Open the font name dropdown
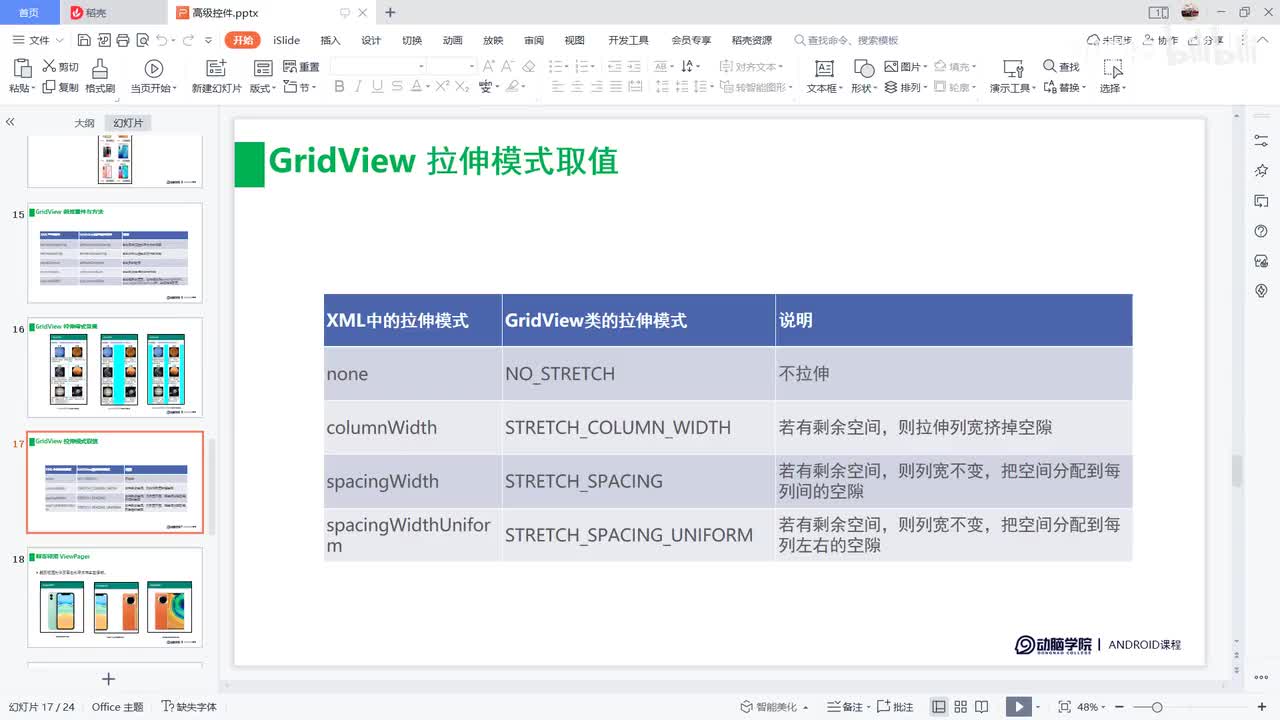Image resolution: width=1280 pixels, height=720 pixels. 421,66
